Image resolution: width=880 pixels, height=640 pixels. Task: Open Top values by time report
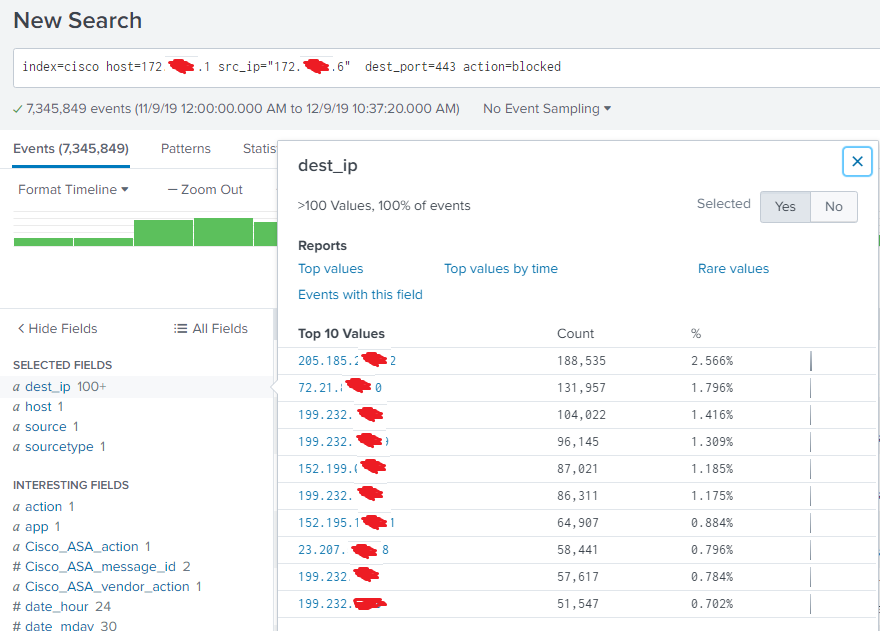[501, 268]
